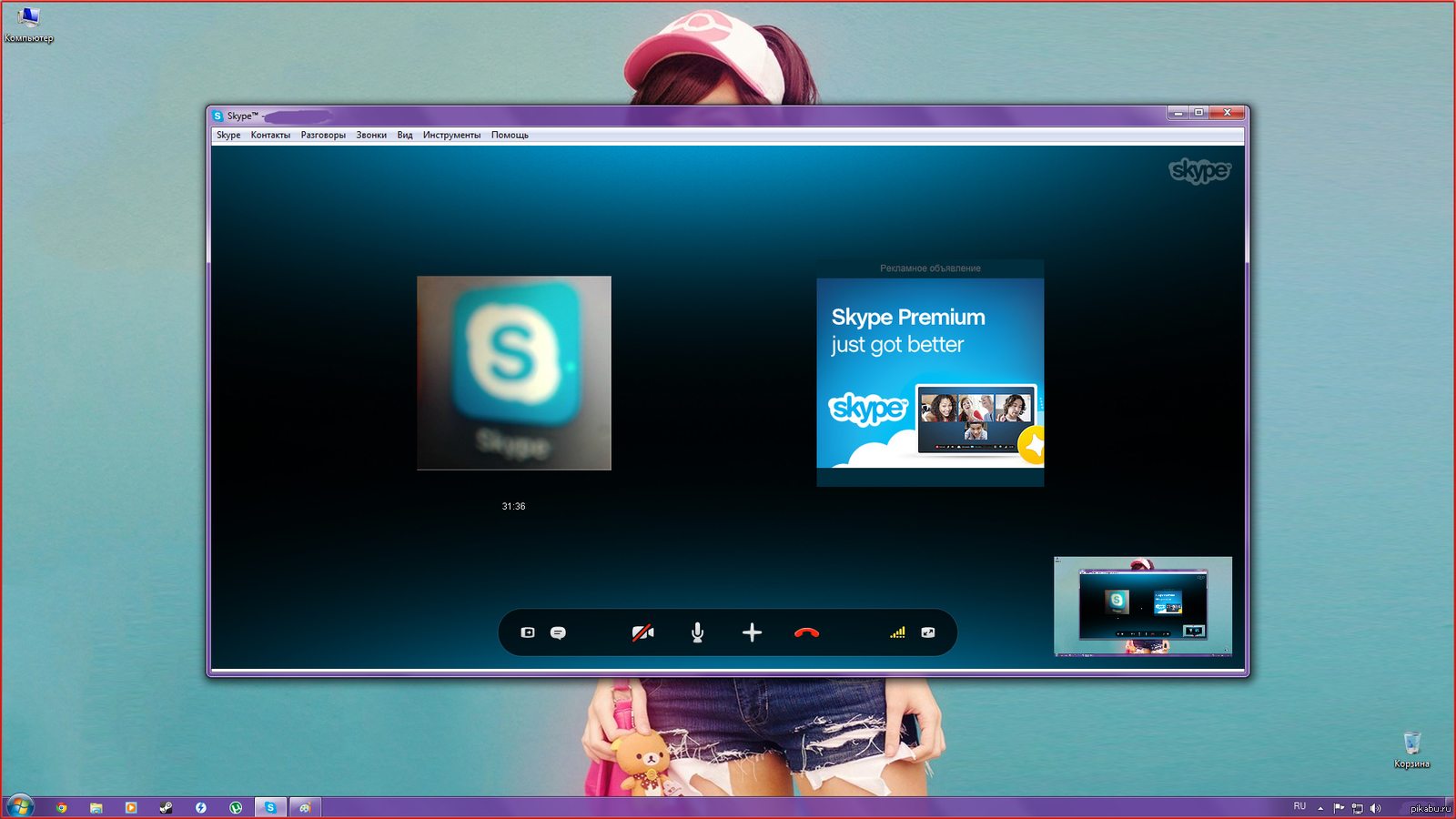Show the contacts list panel icon
This screenshot has height=819, width=1456.
528,632
